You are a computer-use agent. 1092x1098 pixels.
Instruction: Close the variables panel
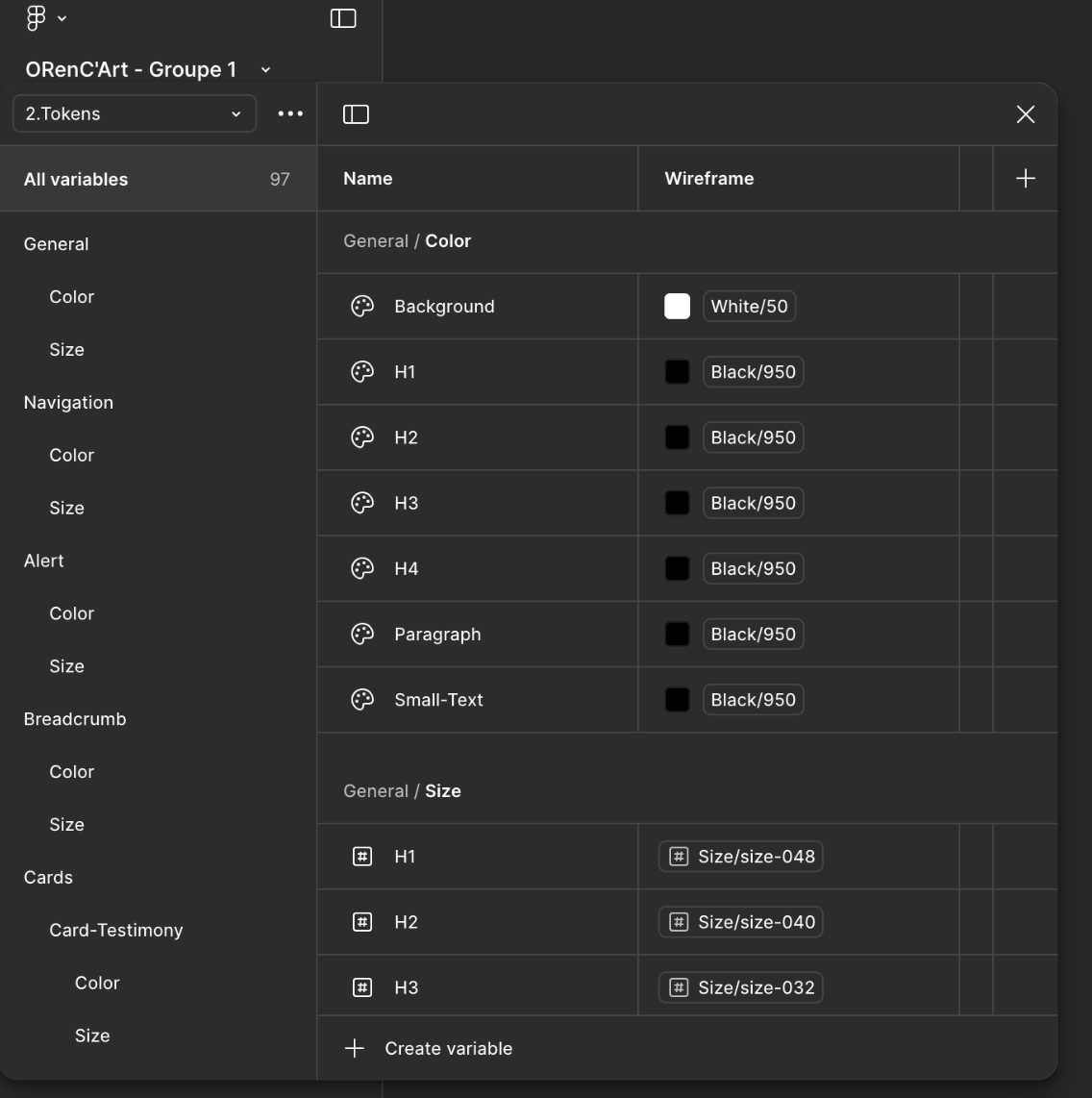pyautogui.click(x=1026, y=114)
